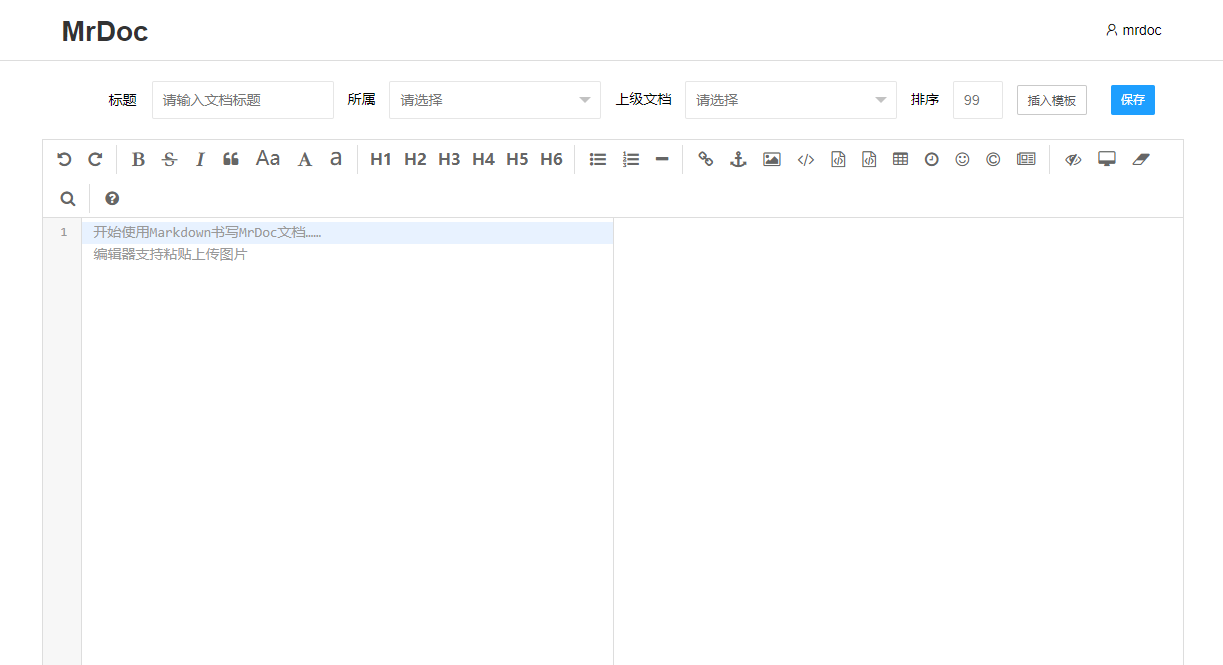1223x665 pixels.
Task: Click the 插入模板 insert template button
Action: pos(1051,100)
